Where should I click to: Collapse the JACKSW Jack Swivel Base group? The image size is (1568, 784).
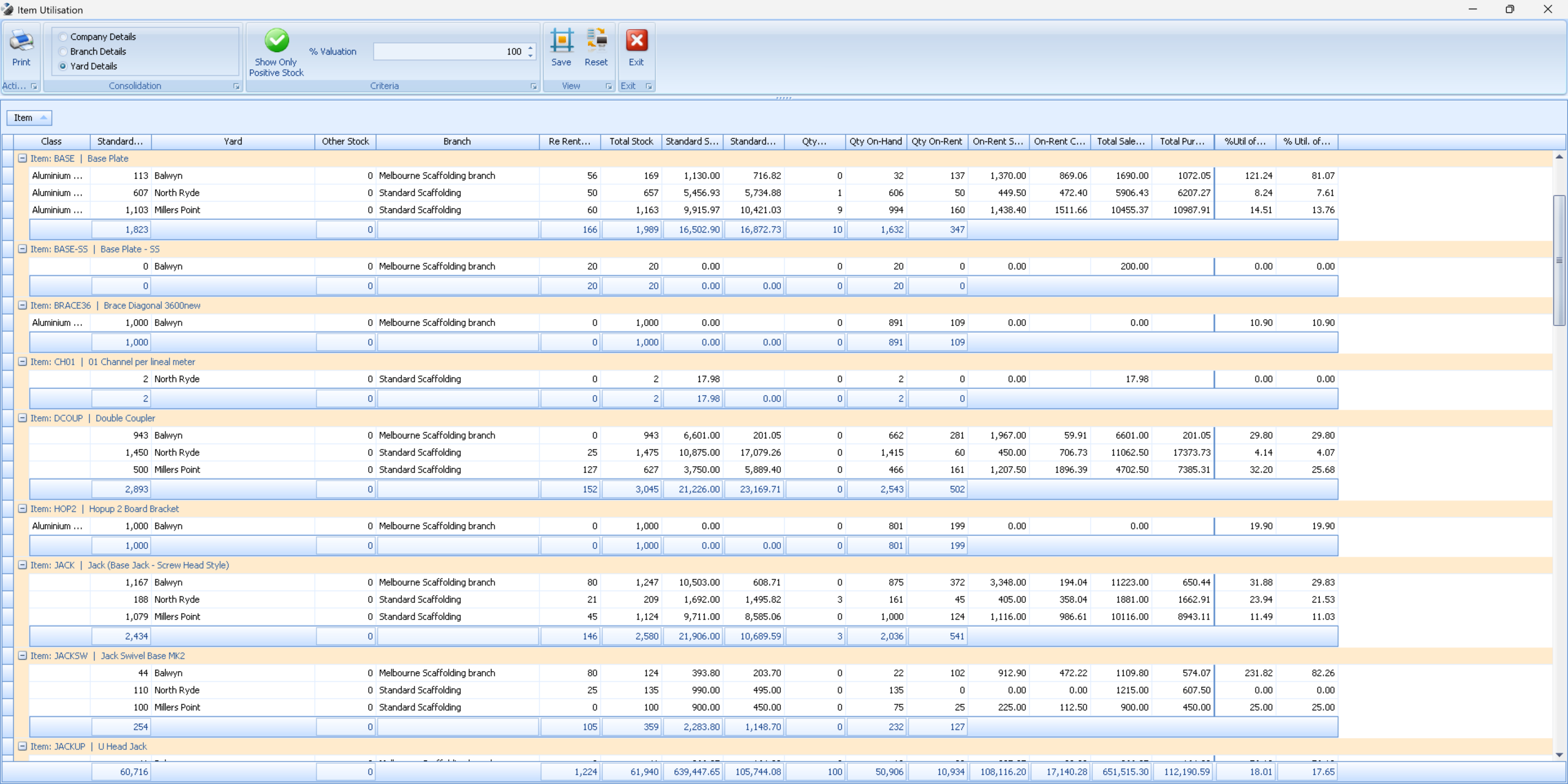[23, 655]
